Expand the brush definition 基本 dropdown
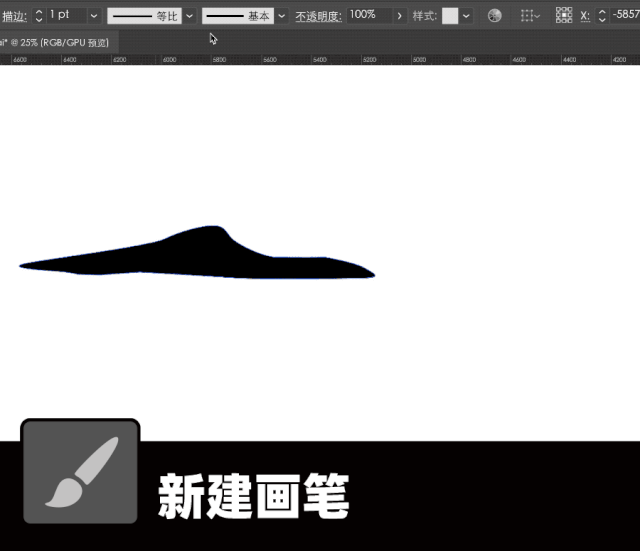Screen dimensions: 640x551 point(282,16)
